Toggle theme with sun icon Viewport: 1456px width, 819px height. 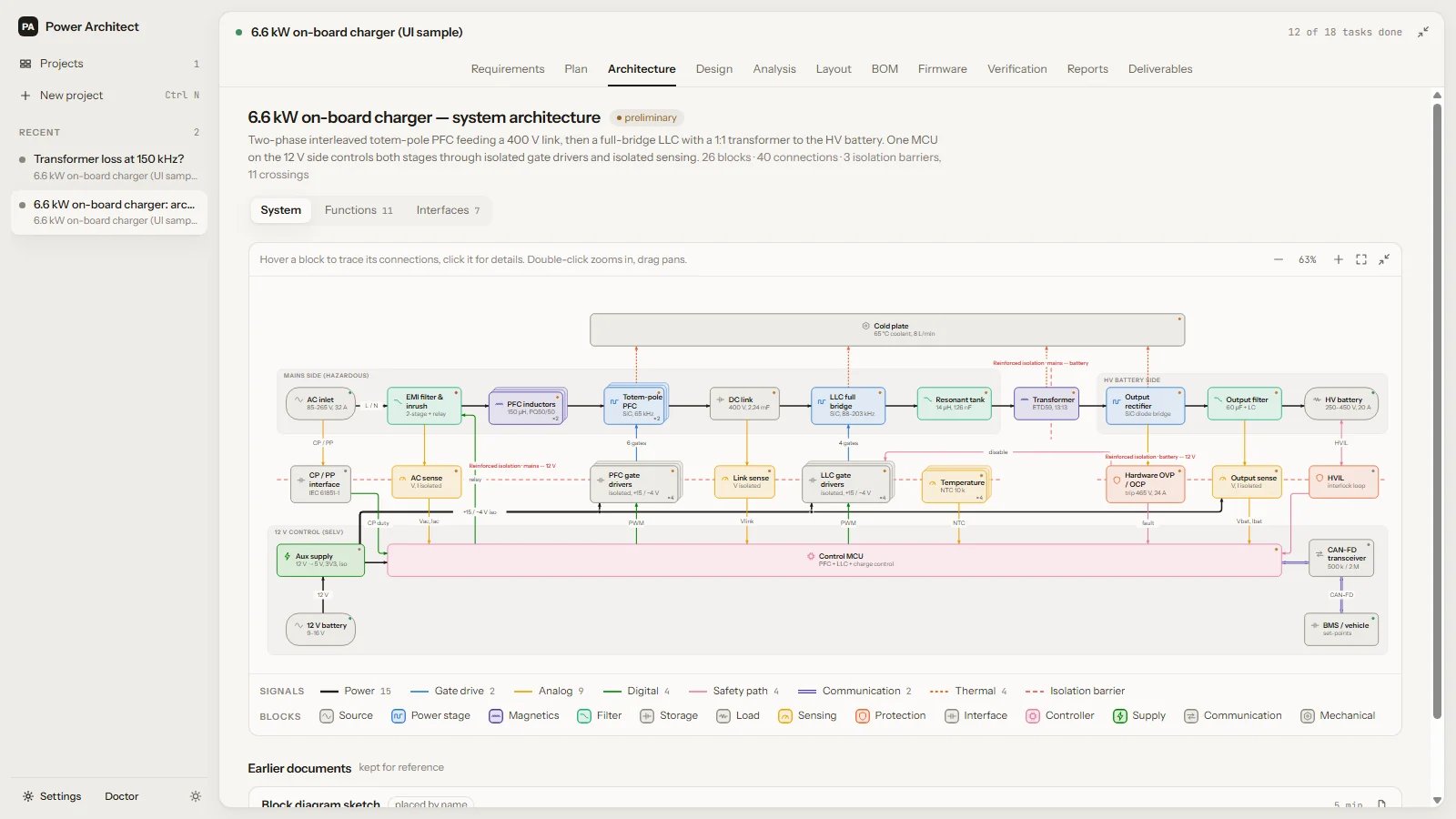pyautogui.click(x=196, y=796)
